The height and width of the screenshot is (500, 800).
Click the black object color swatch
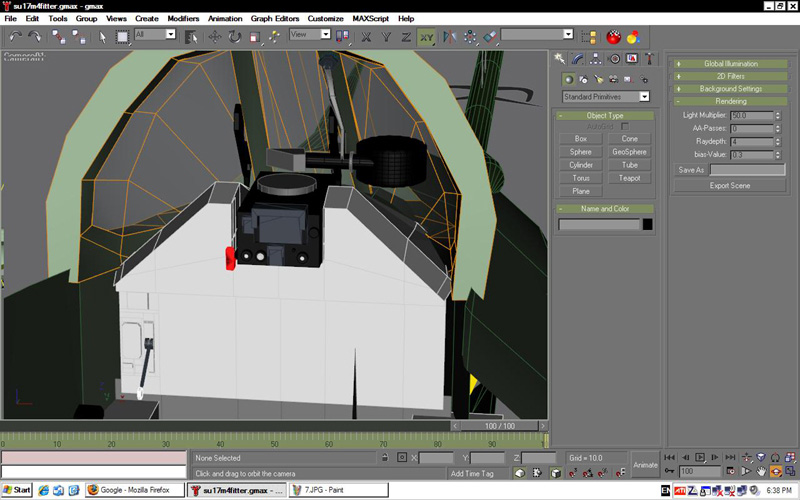pyautogui.click(x=647, y=224)
